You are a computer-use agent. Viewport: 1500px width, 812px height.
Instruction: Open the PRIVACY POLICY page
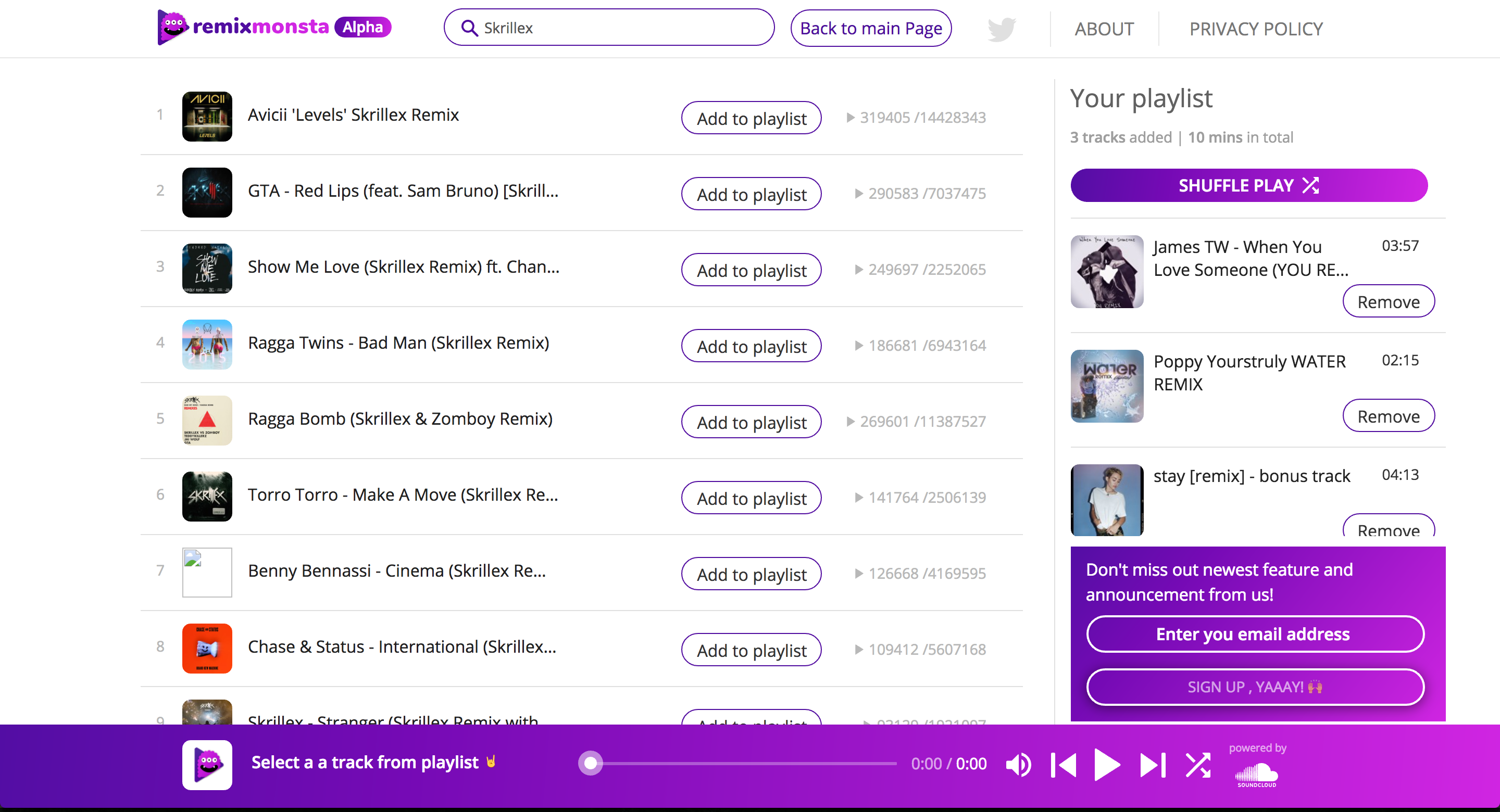[1255, 29]
